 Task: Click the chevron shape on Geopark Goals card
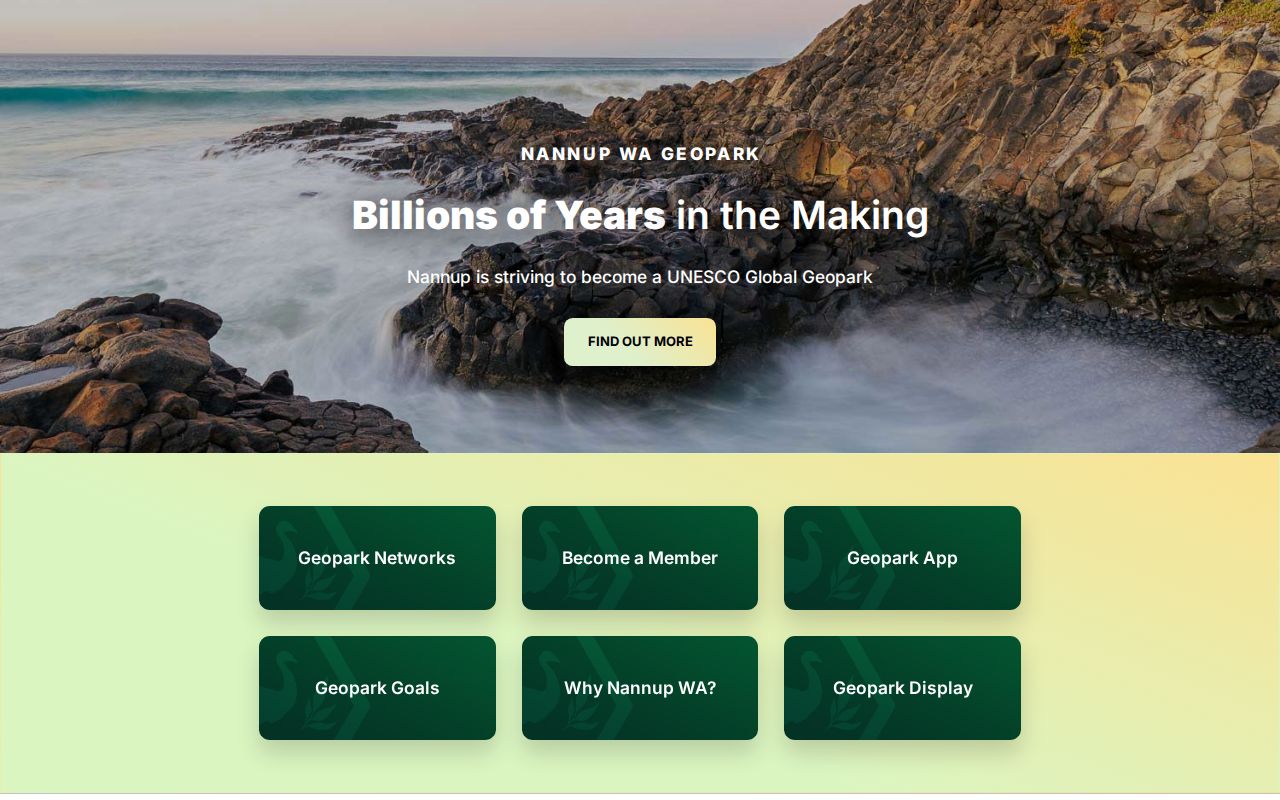click(x=343, y=688)
